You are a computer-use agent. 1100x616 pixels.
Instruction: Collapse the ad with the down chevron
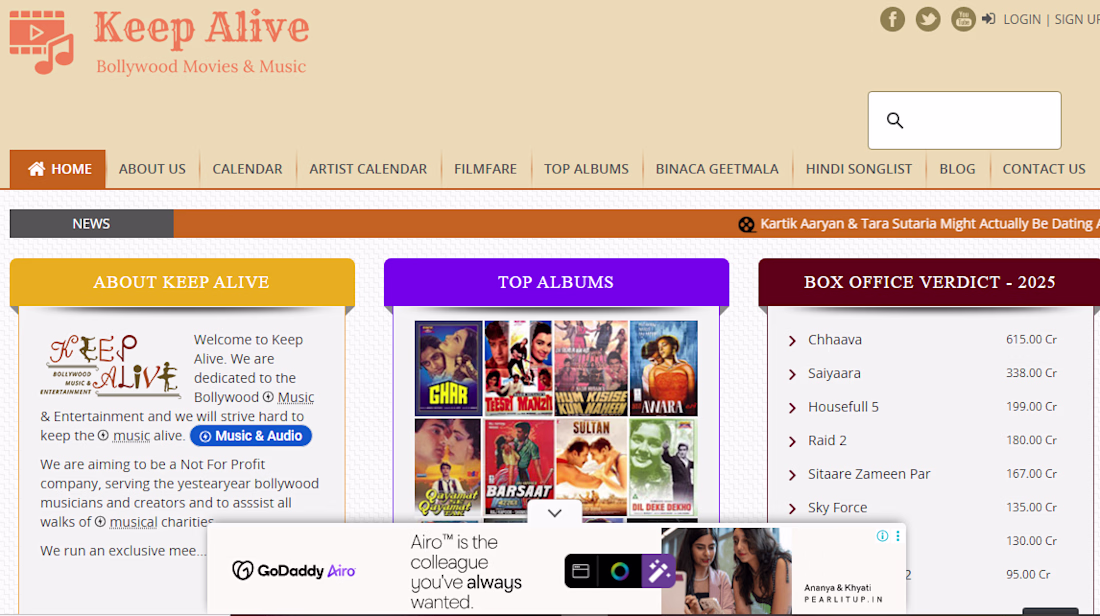pyautogui.click(x=554, y=513)
